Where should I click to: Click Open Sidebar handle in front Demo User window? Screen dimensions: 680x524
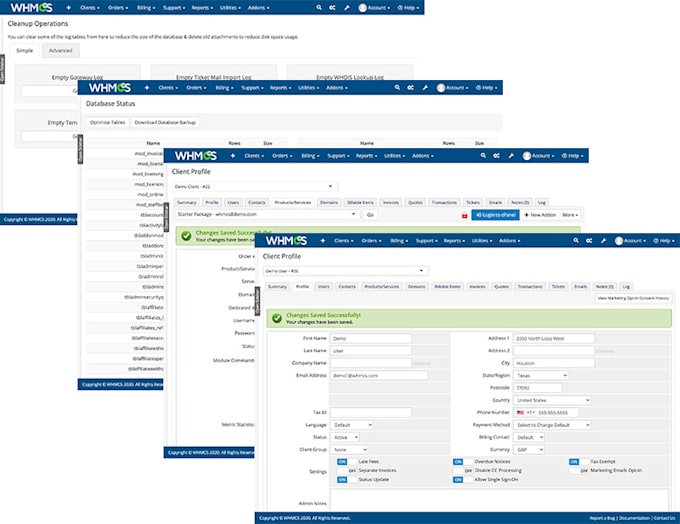pos(257,301)
